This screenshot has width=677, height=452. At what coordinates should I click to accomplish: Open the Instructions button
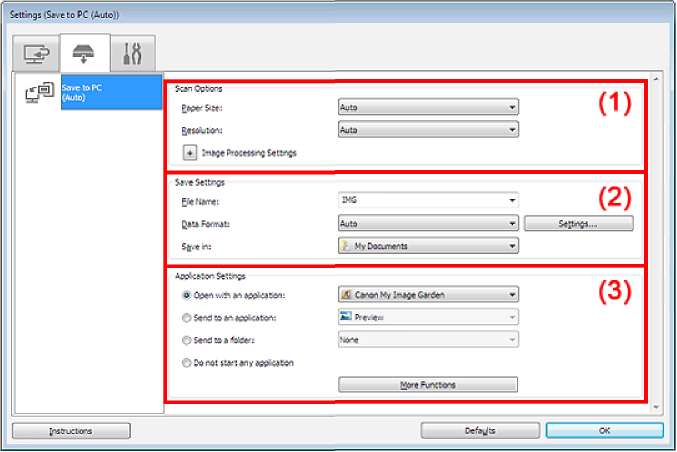click(71, 431)
